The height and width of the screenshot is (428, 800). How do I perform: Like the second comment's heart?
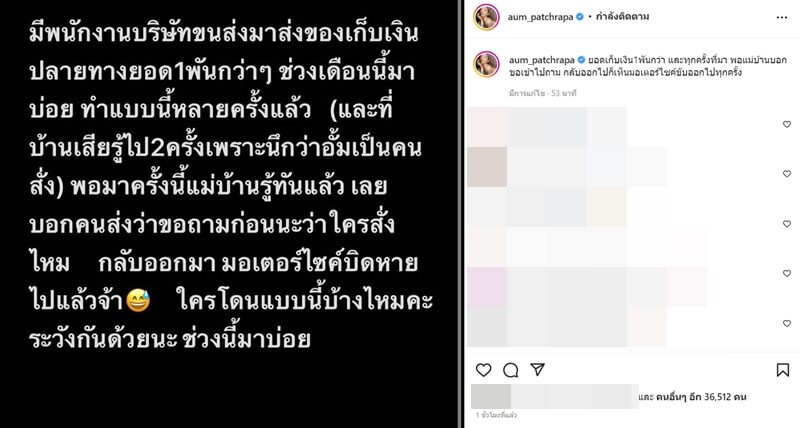787,174
